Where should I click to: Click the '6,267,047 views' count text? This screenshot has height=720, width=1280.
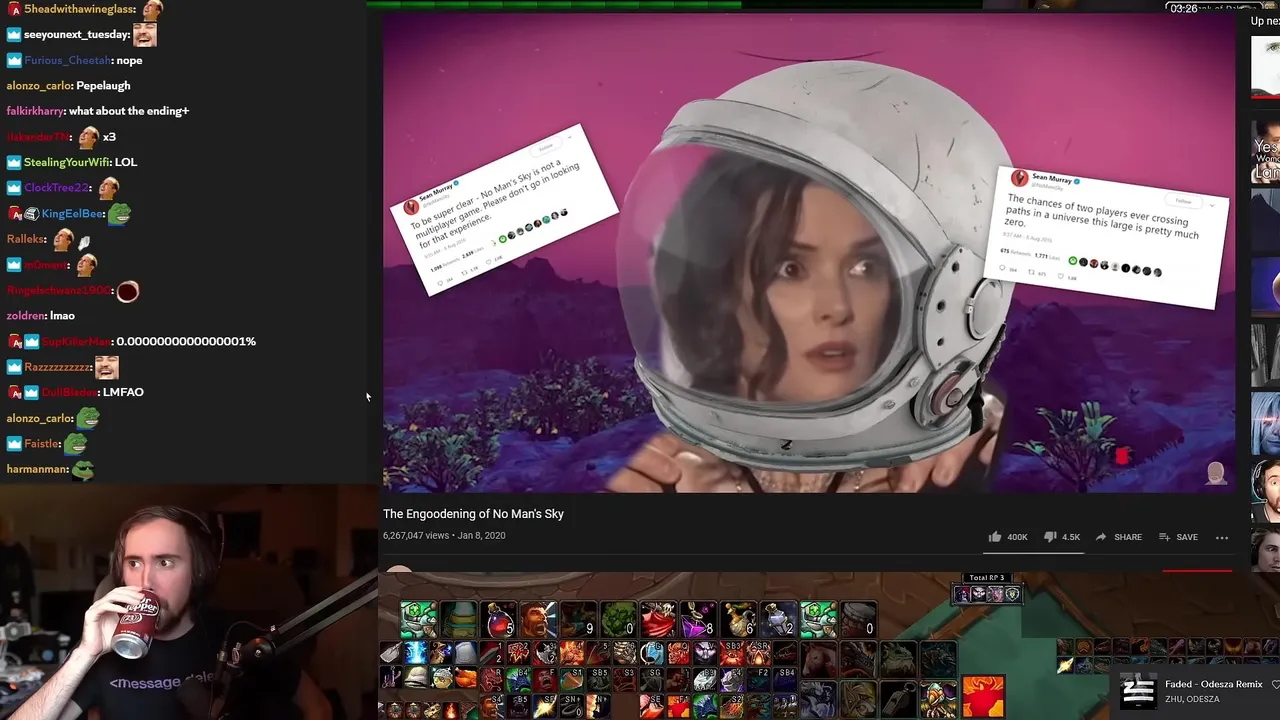(416, 536)
